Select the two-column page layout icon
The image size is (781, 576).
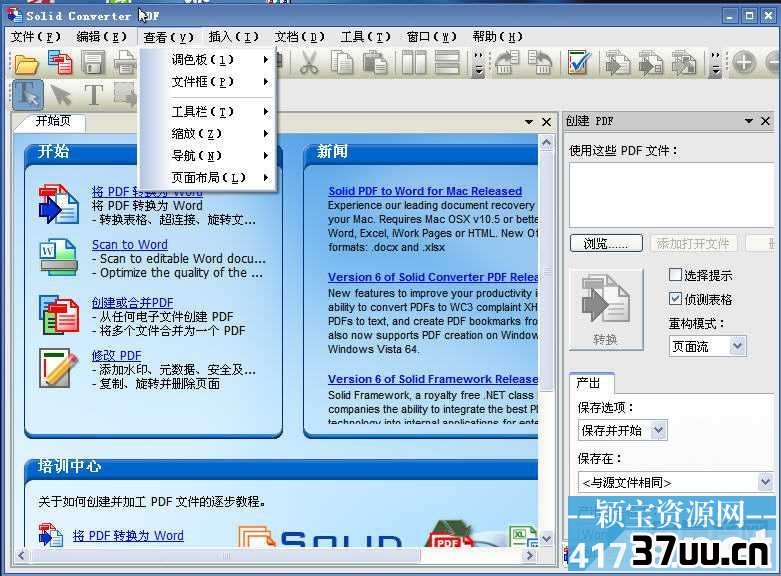coord(413,63)
